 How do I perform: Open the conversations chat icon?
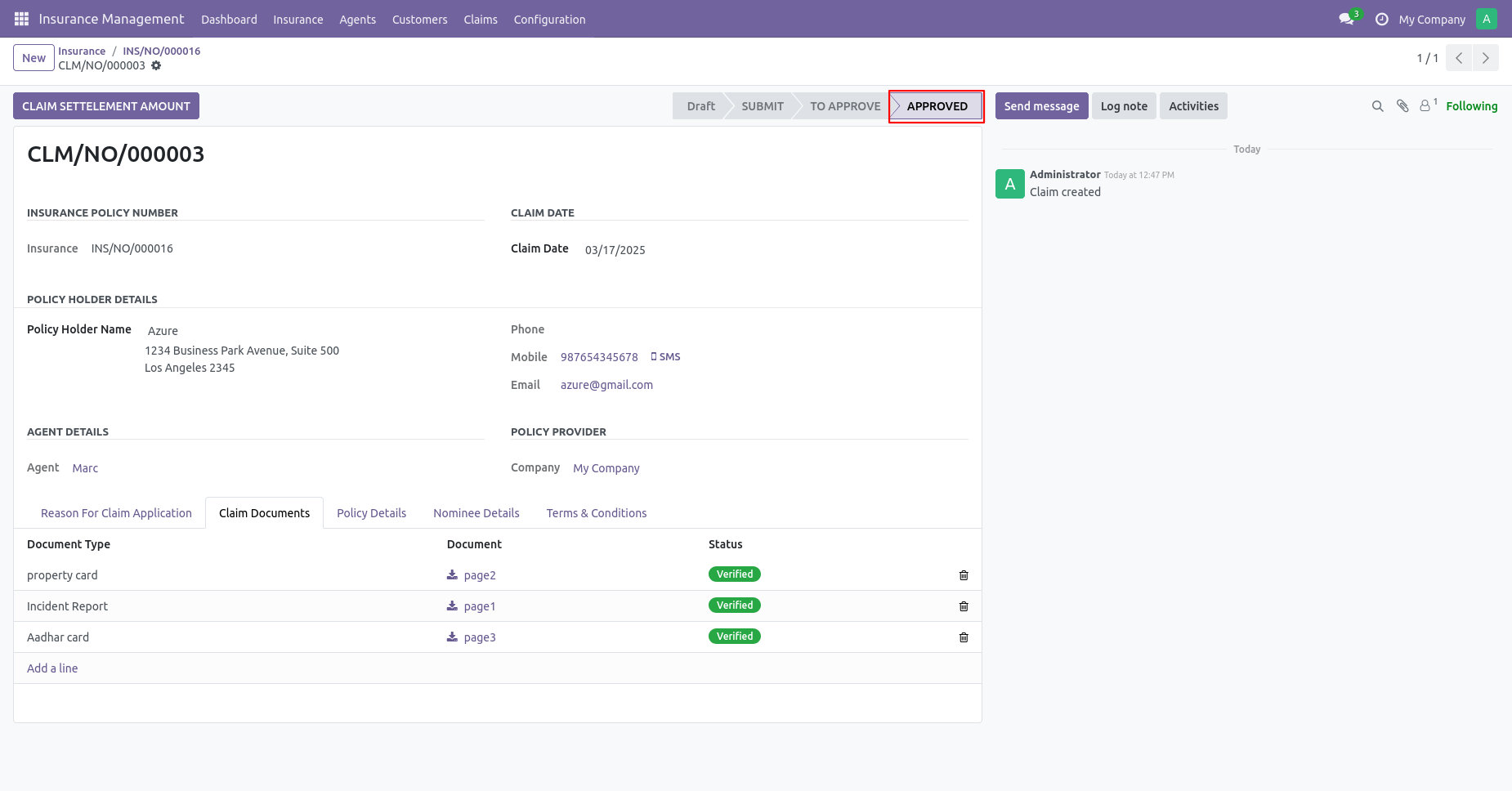[x=1346, y=19]
